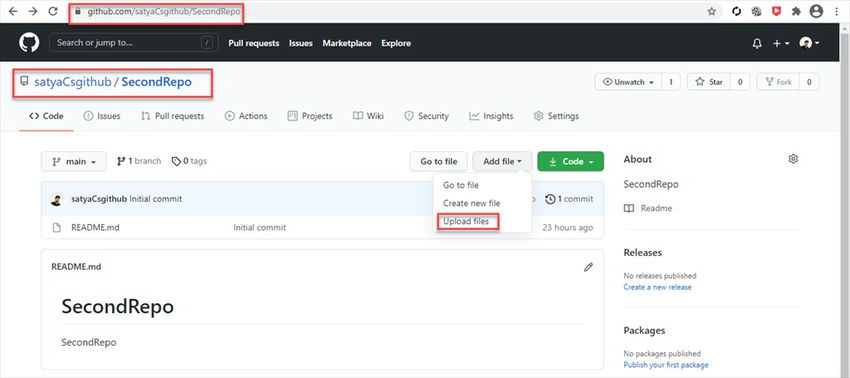The height and width of the screenshot is (378, 850).
Task: Click the Go to file button
Action: 439,161
